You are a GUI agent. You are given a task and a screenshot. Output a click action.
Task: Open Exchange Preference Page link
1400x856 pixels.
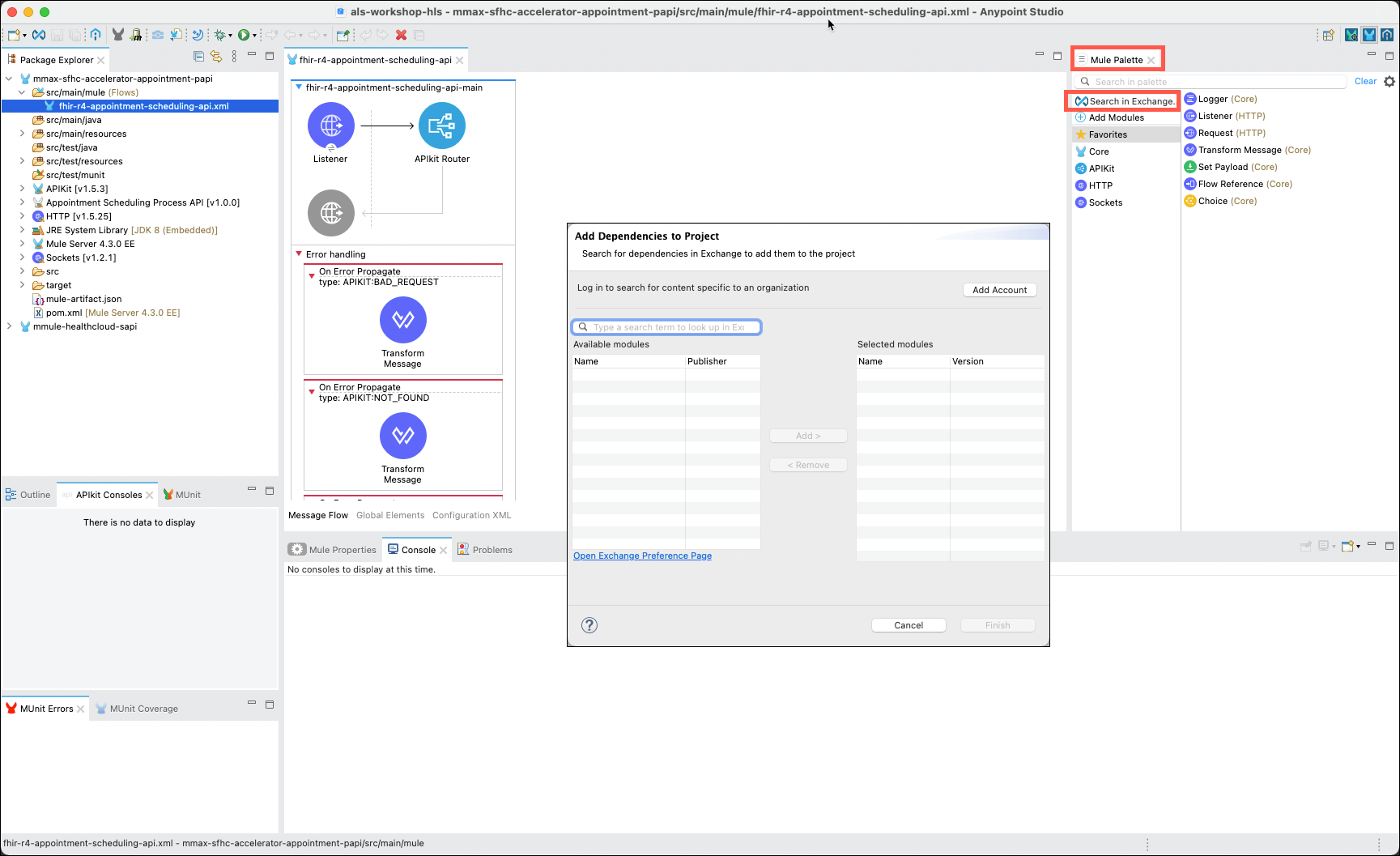click(642, 556)
